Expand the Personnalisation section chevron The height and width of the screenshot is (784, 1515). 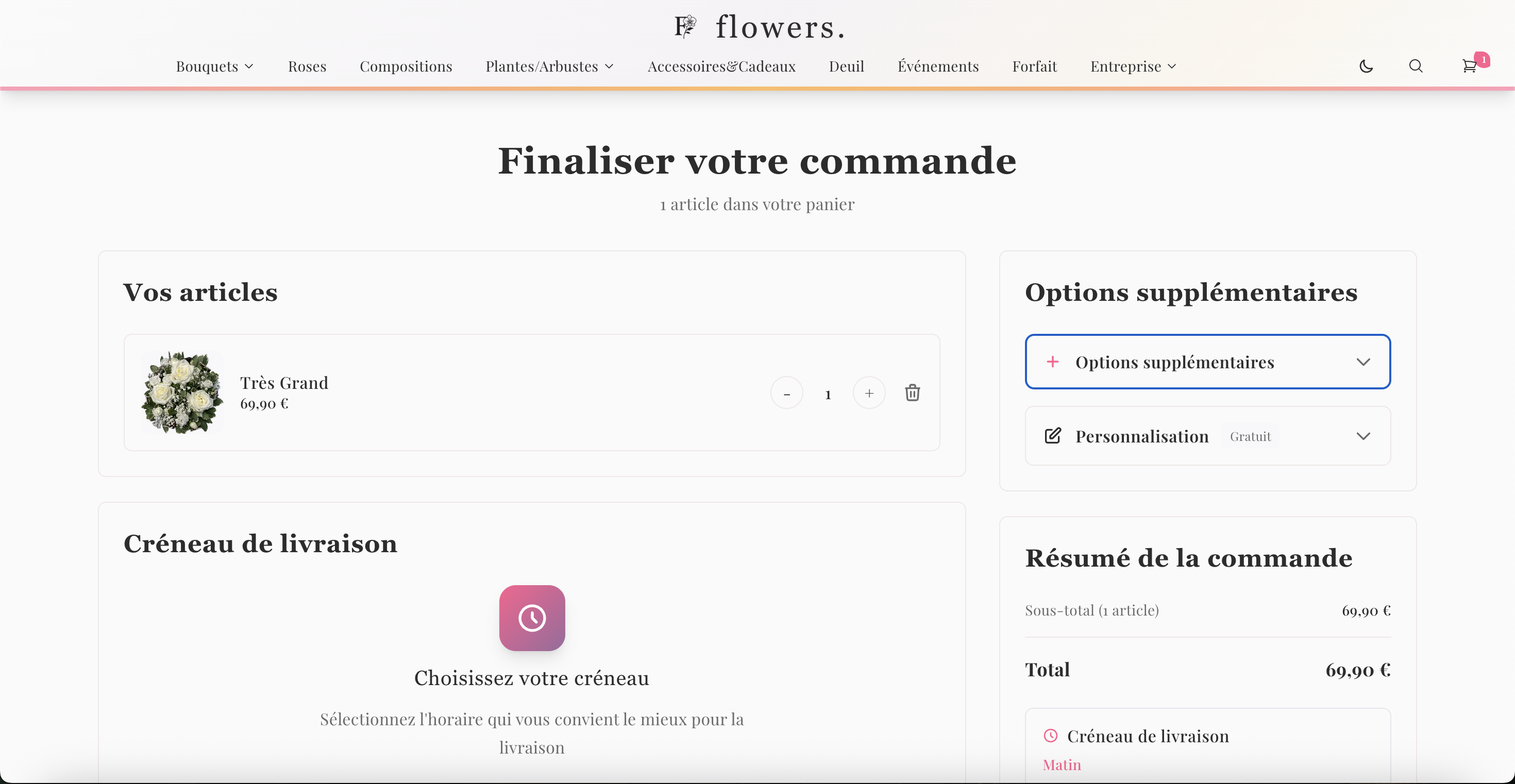[1363, 436]
